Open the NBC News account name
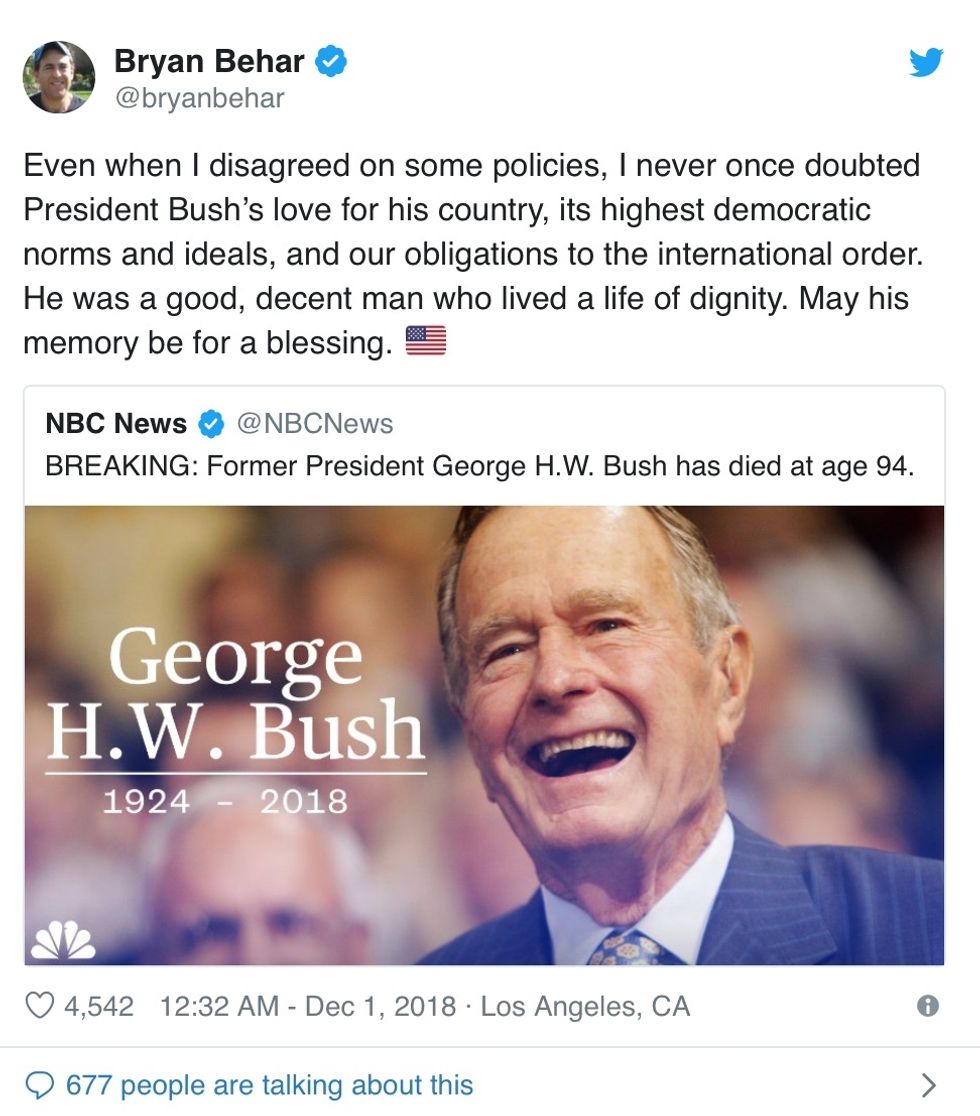980x1116 pixels. coord(116,424)
